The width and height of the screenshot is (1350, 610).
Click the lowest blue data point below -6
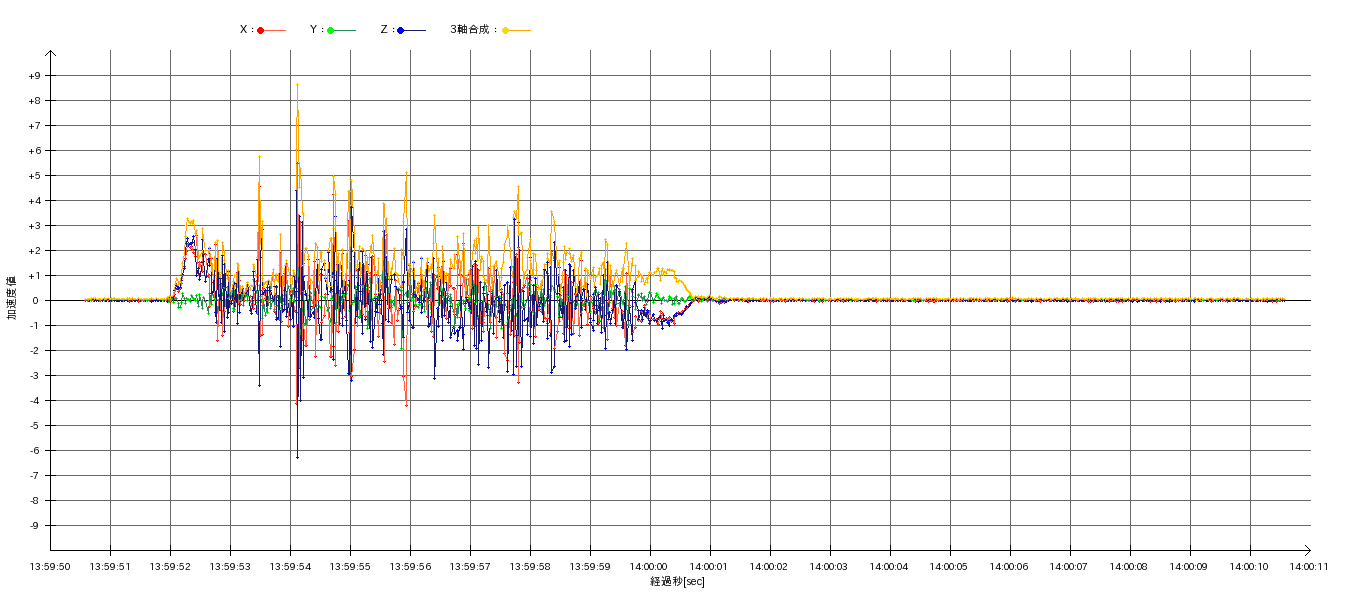pyautogui.click(x=297, y=457)
